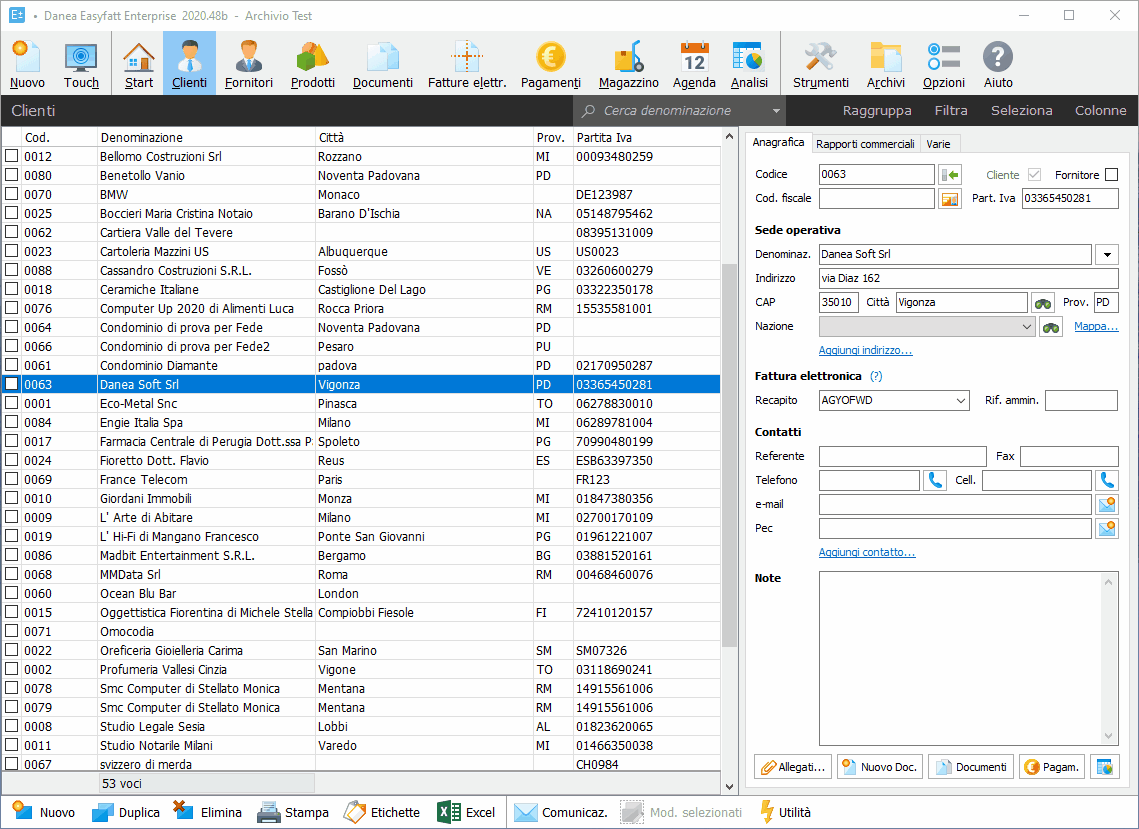Screen dimensions: 1139x829
Task: Open the Magazzino warehouse section
Action: click(x=628, y=64)
